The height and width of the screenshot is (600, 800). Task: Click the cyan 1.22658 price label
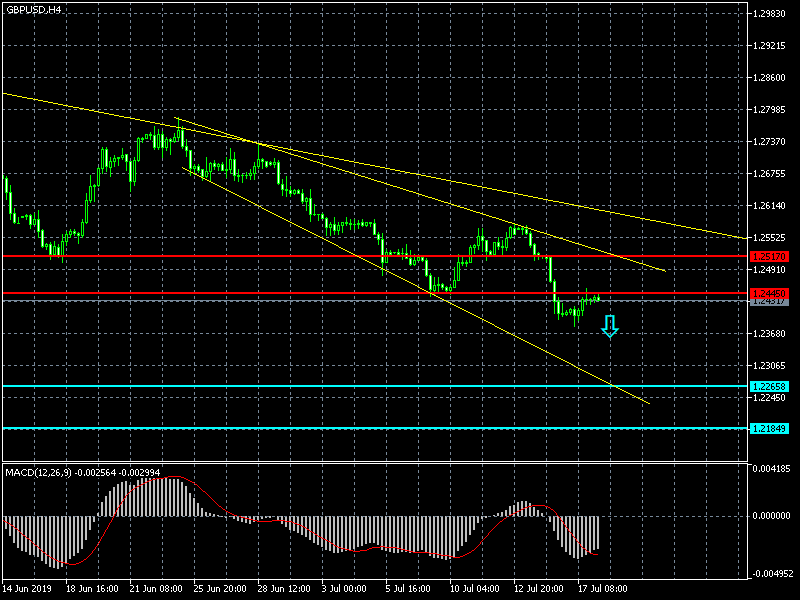pyautogui.click(x=768, y=386)
